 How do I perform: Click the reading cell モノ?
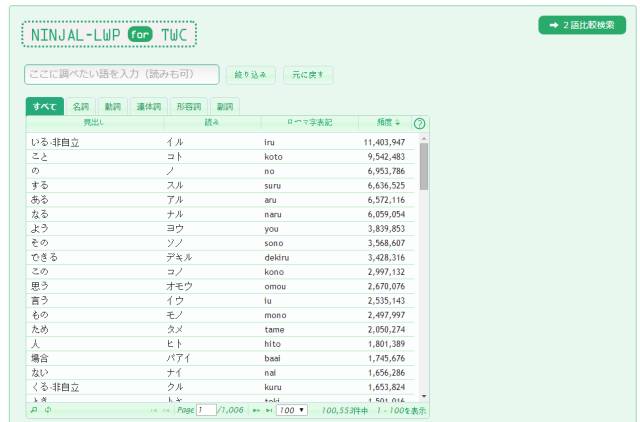point(174,315)
